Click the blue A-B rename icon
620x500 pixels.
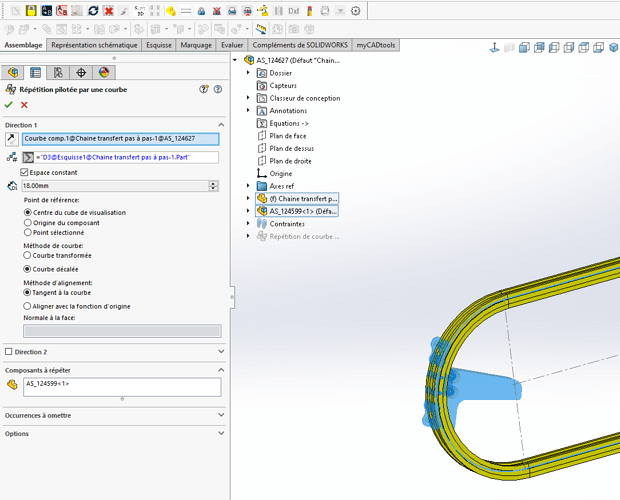pos(47,11)
